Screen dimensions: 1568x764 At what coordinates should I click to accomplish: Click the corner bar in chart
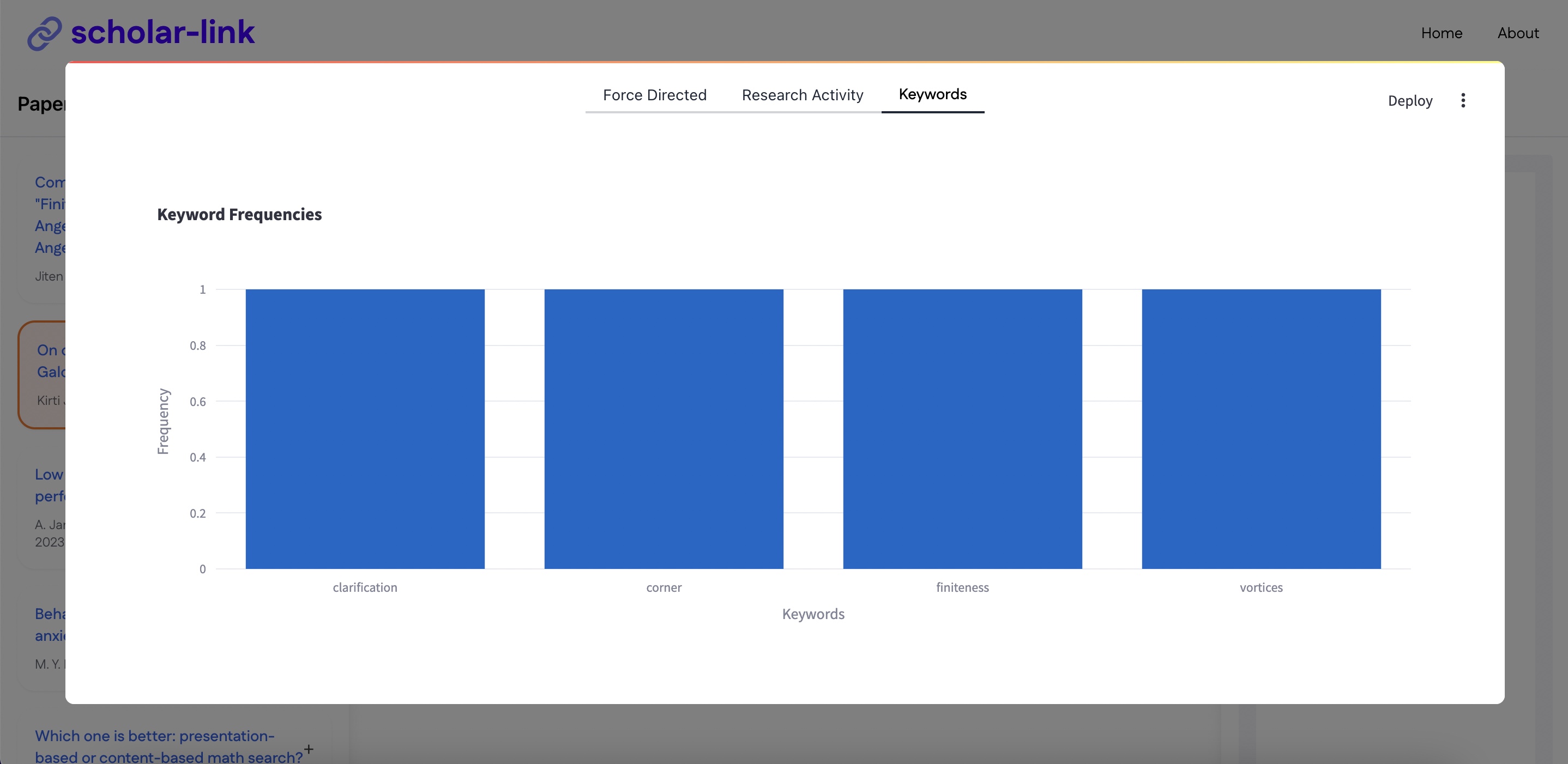click(664, 429)
